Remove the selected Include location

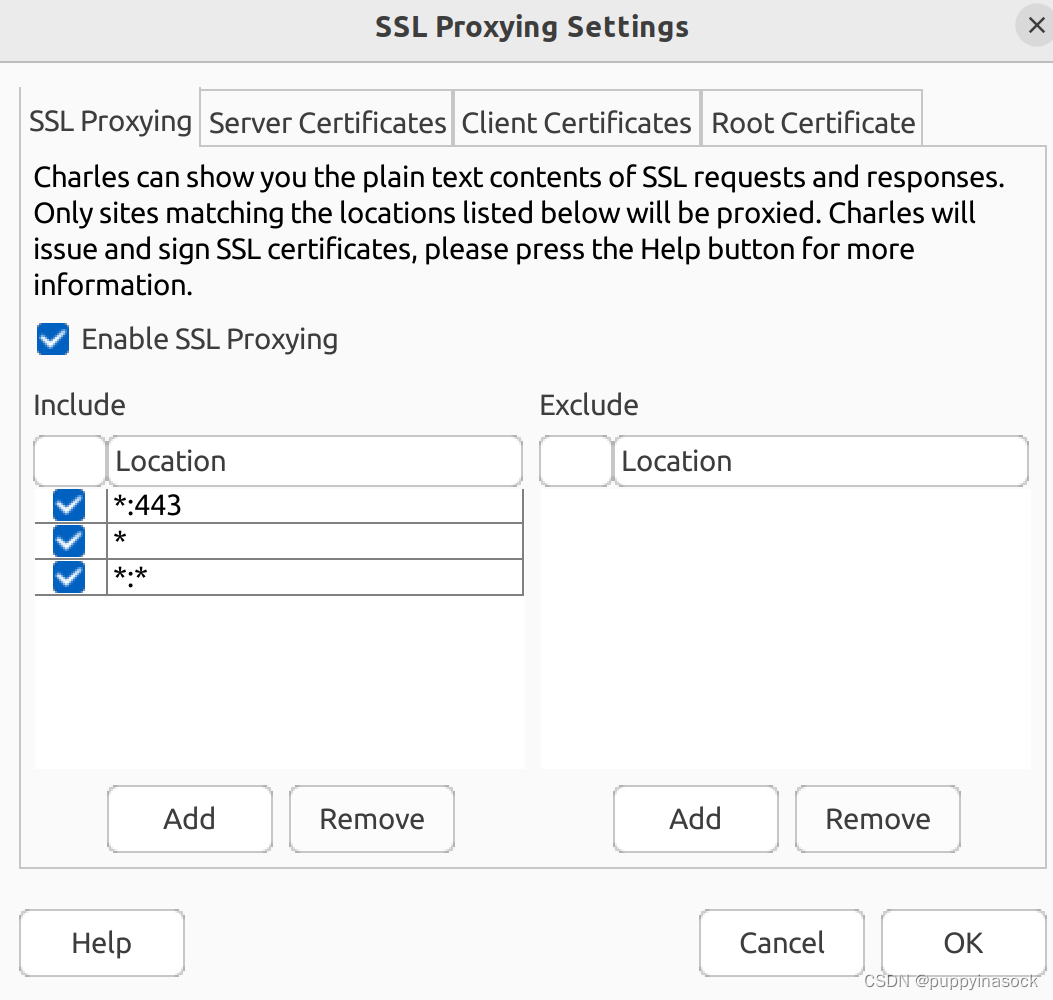tap(372, 819)
